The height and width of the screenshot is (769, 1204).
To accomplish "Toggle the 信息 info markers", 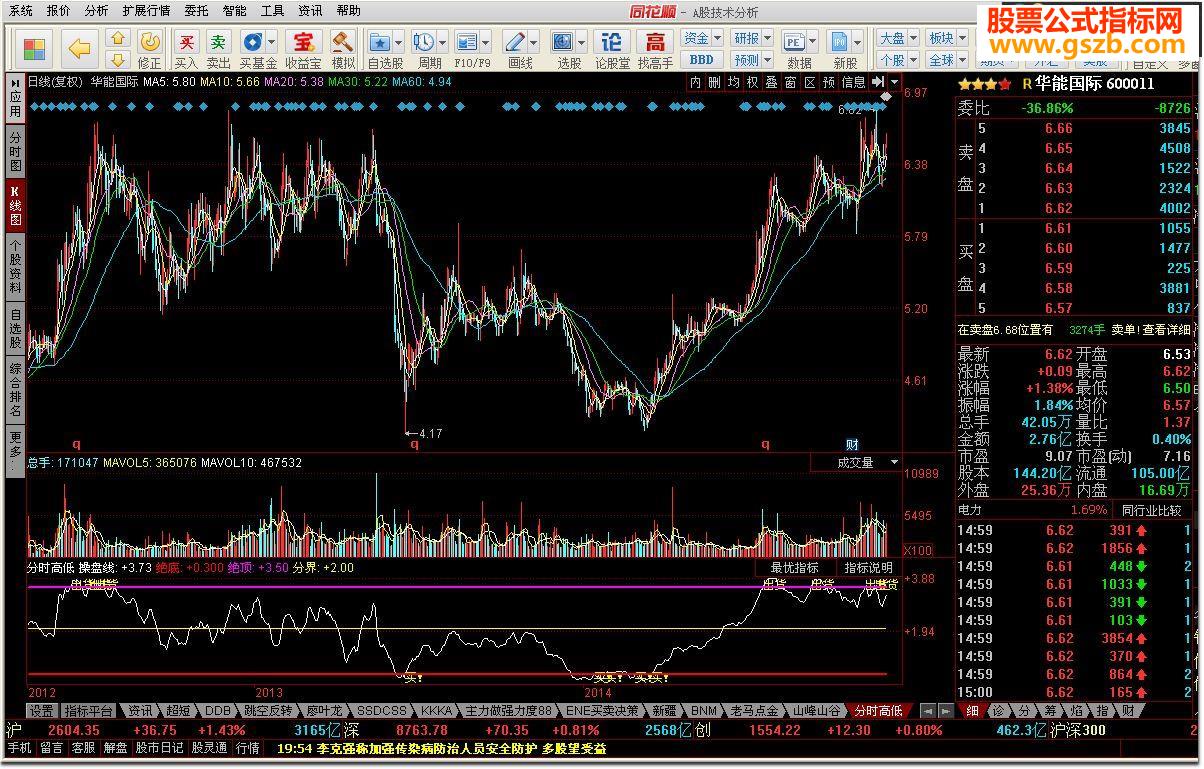I will [x=853, y=82].
